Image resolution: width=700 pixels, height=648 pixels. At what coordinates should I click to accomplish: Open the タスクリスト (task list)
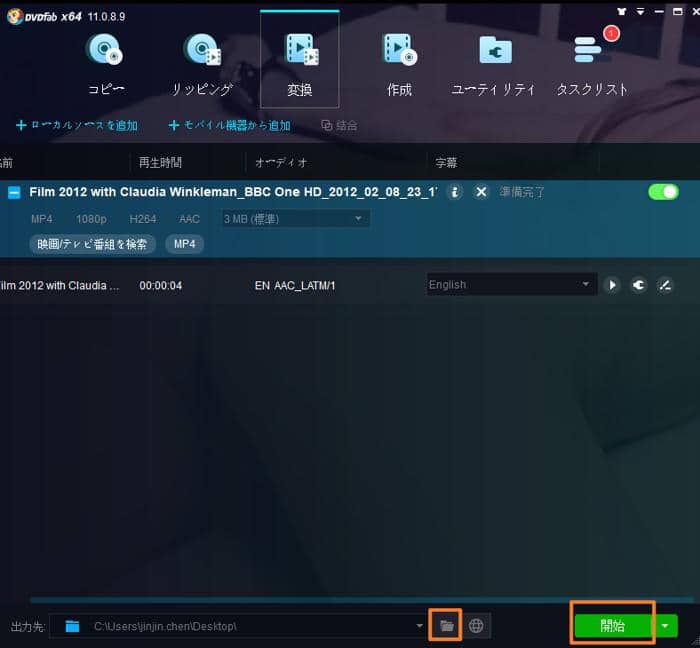pyautogui.click(x=592, y=64)
